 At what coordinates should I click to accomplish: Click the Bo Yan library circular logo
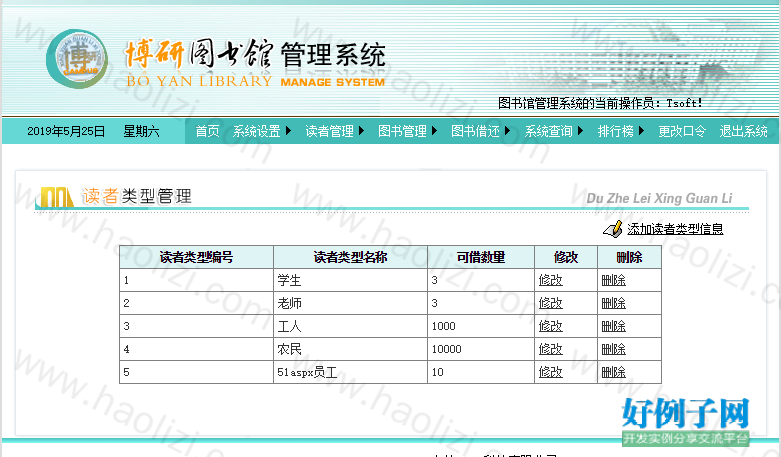pos(77,59)
